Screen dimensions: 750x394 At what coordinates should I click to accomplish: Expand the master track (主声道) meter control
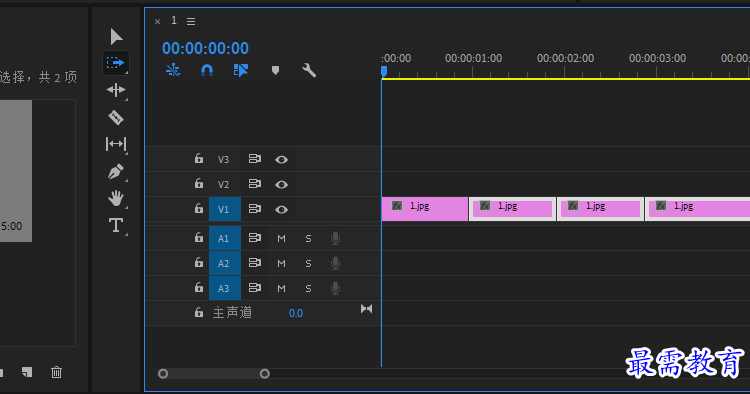point(366,309)
